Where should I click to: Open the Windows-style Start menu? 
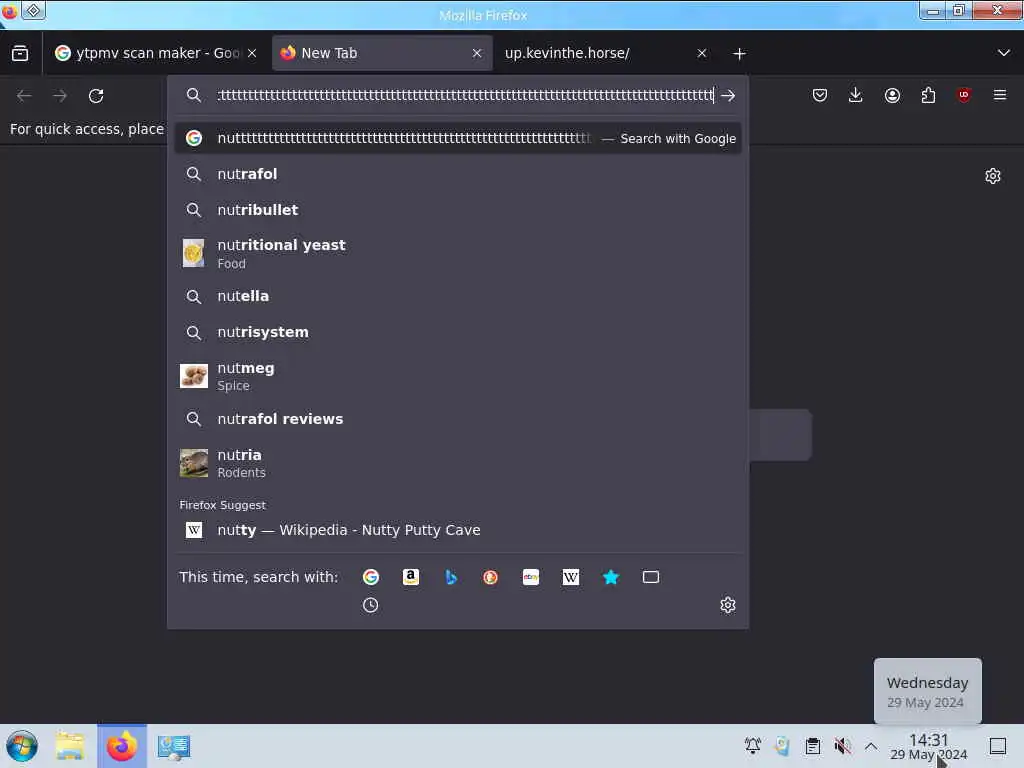(22, 746)
